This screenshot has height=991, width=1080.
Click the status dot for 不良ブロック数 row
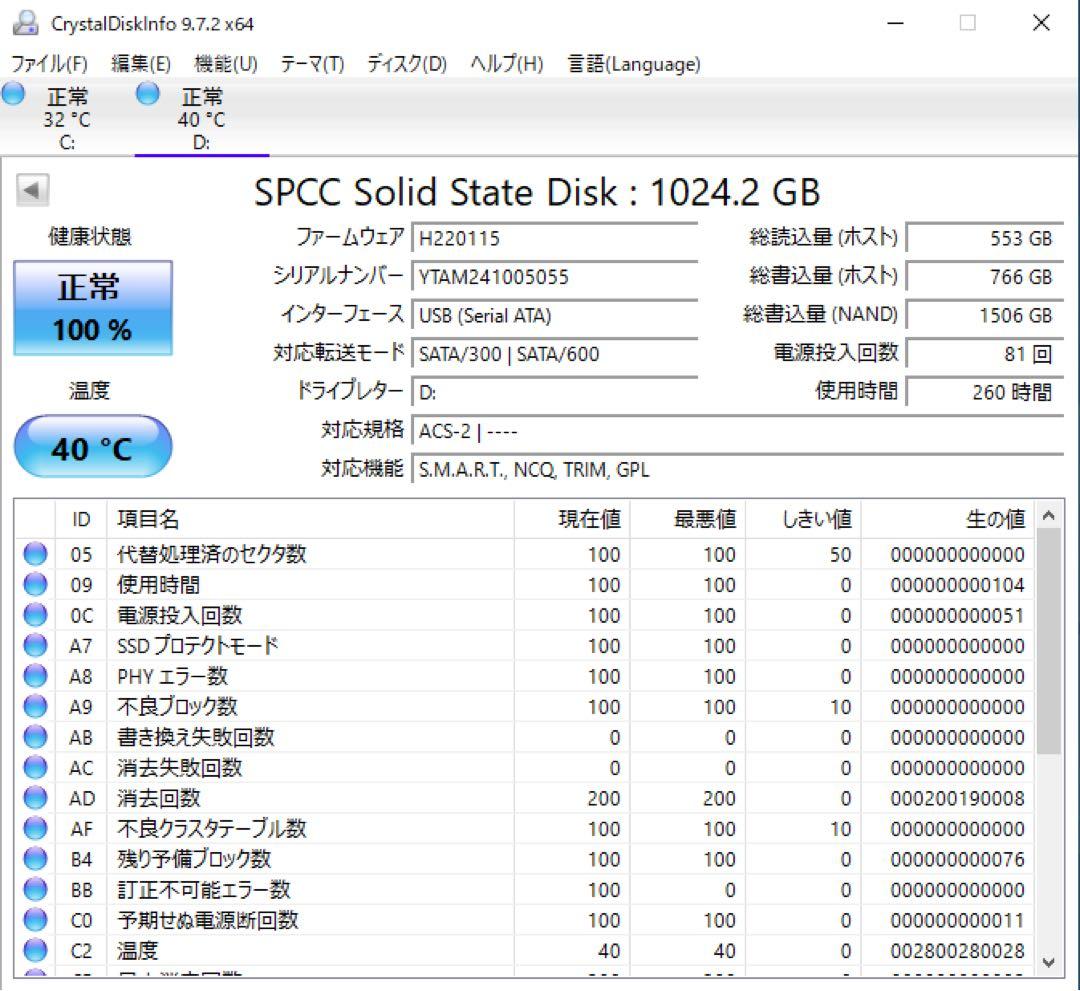click(35, 707)
